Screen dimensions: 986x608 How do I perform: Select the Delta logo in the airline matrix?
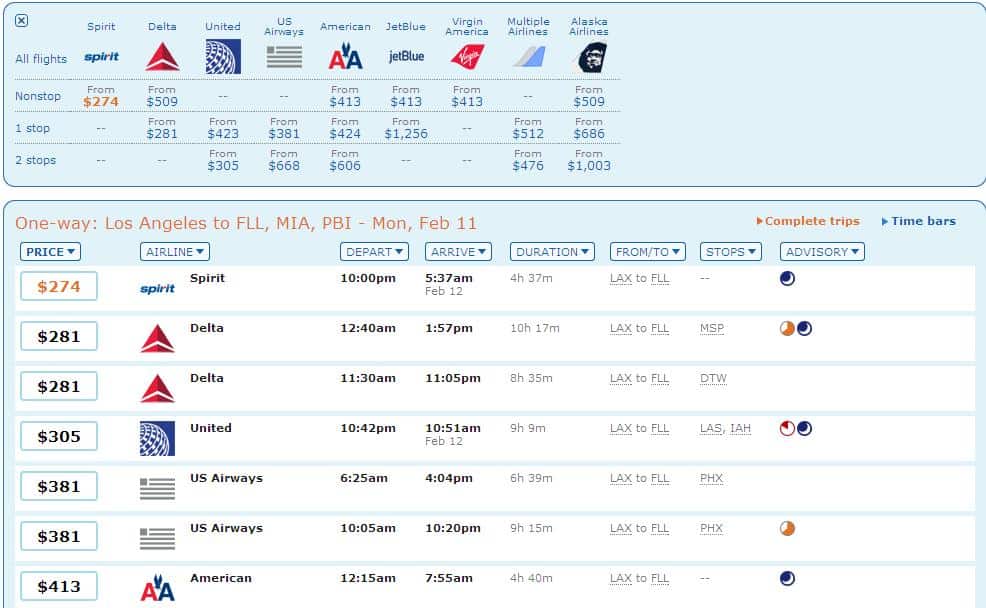(162, 57)
